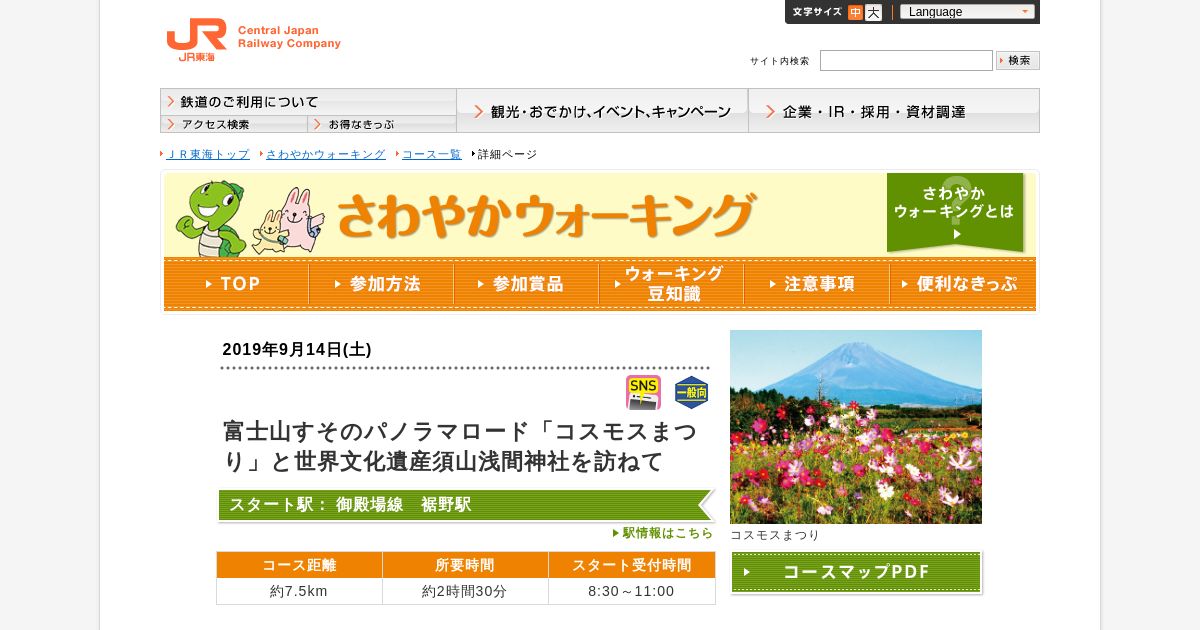Viewport: 1200px width, 630px height.
Task: Click the 約7.5km distance cell
Action: (x=299, y=591)
